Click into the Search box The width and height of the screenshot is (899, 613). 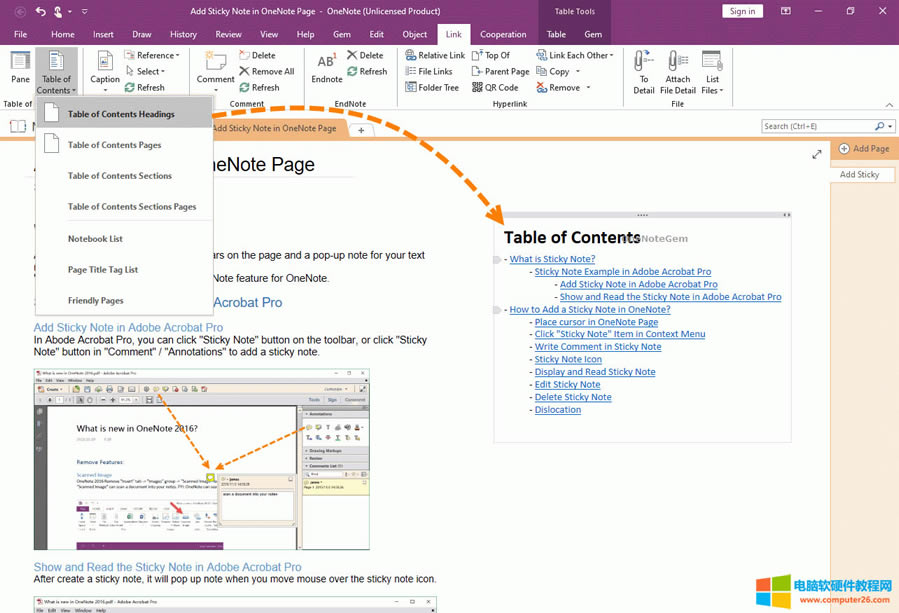coord(817,127)
